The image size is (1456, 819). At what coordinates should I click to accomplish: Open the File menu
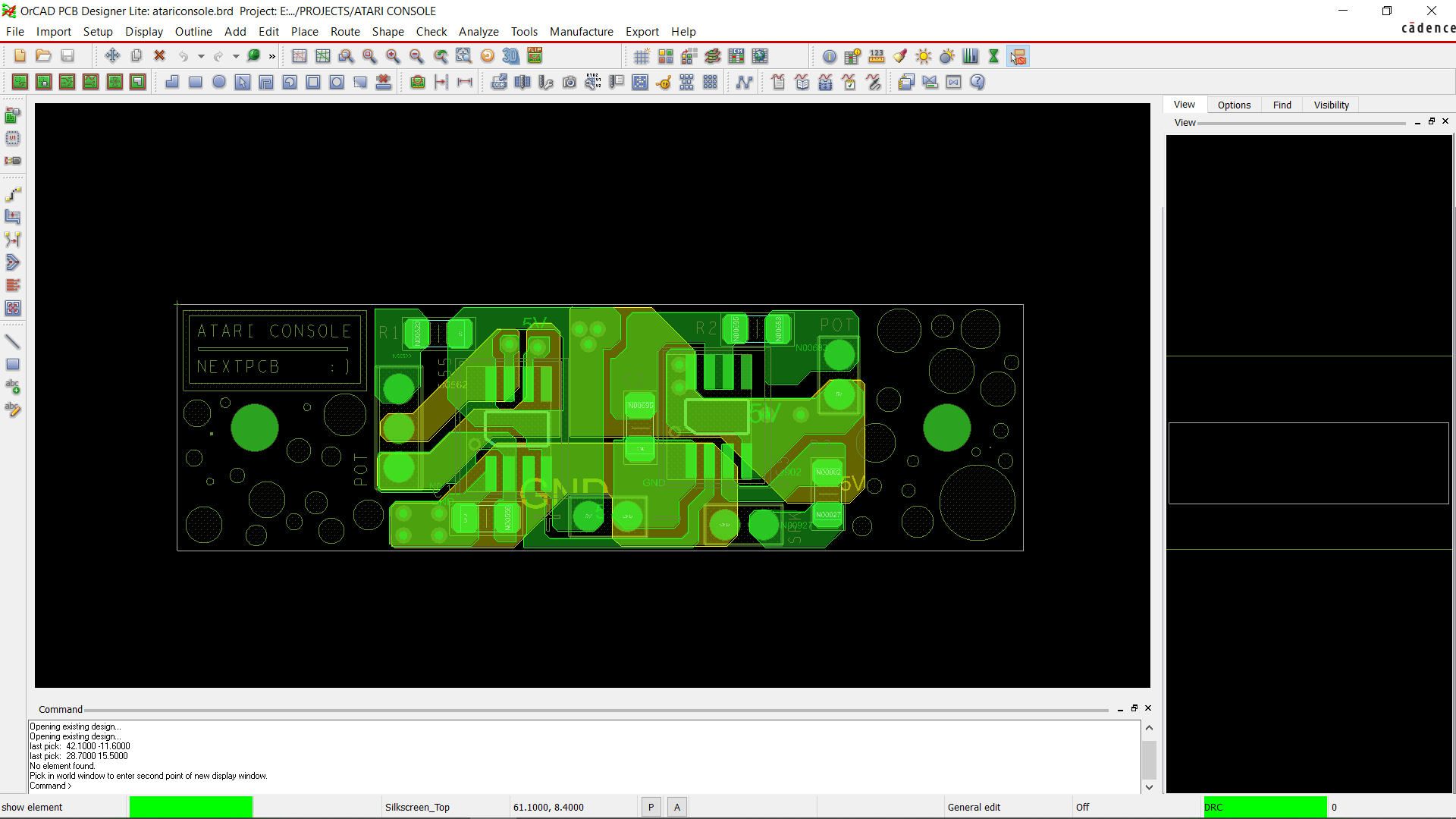click(x=15, y=31)
